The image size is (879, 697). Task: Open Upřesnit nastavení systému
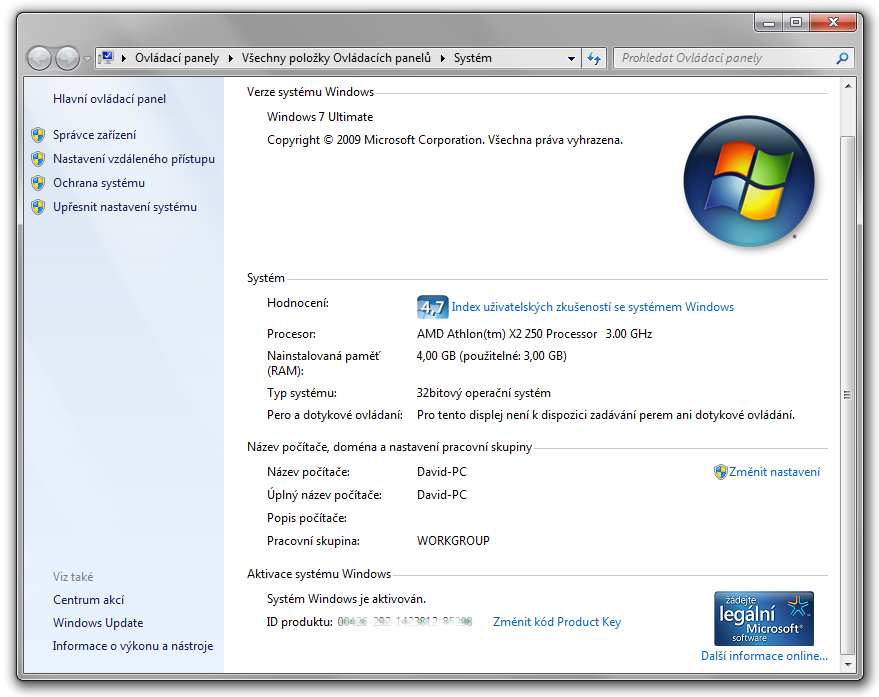125,207
